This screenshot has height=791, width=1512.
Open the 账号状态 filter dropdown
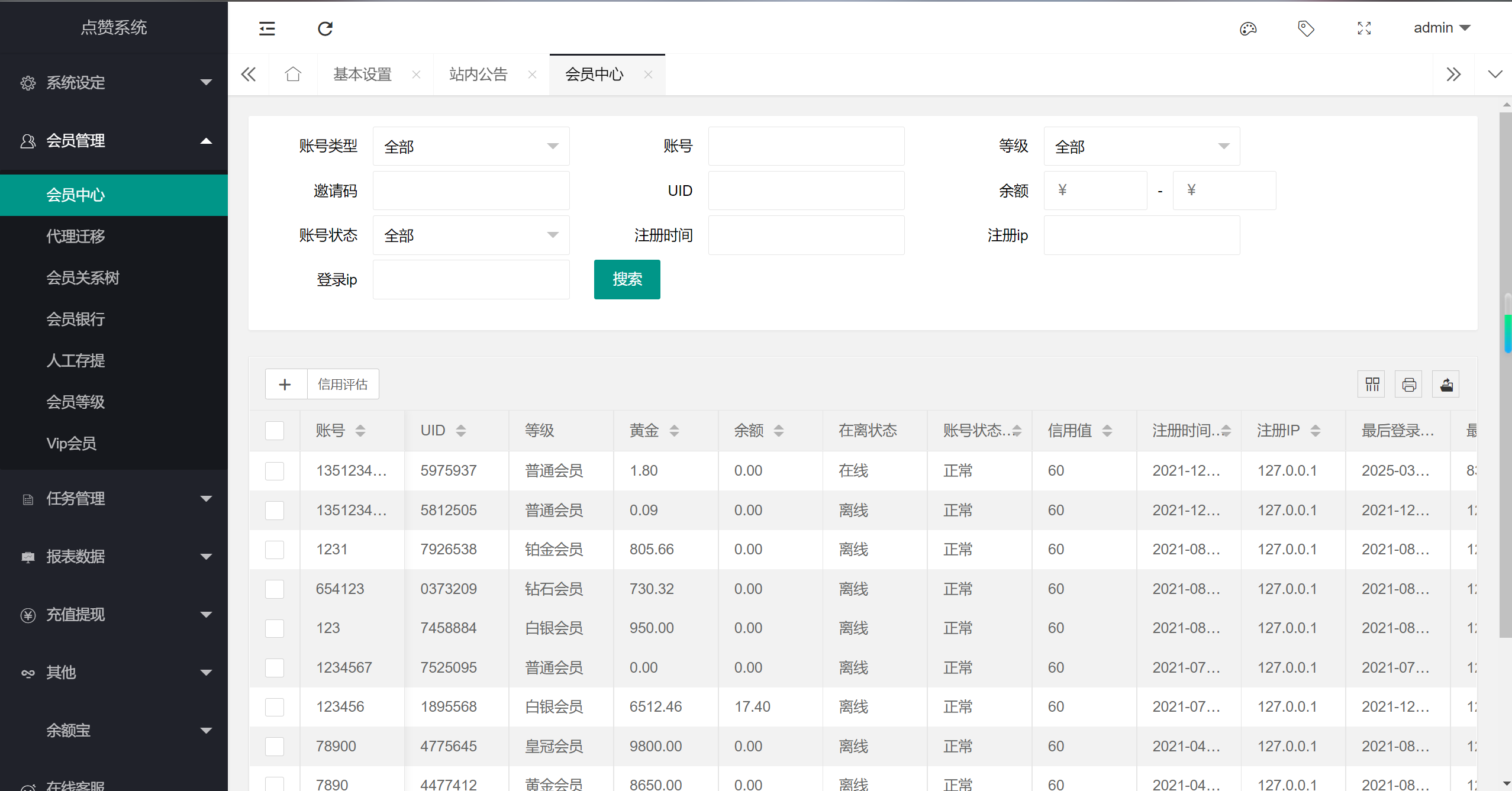(471, 235)
